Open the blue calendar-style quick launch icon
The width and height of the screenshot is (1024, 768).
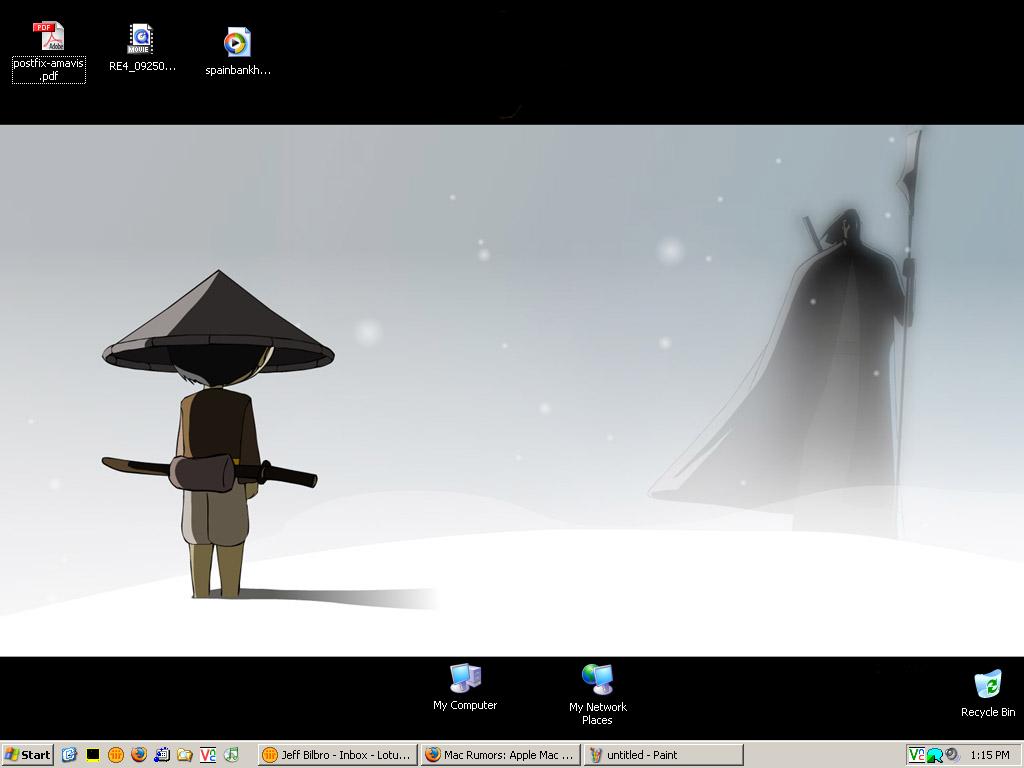click(162, 755)
